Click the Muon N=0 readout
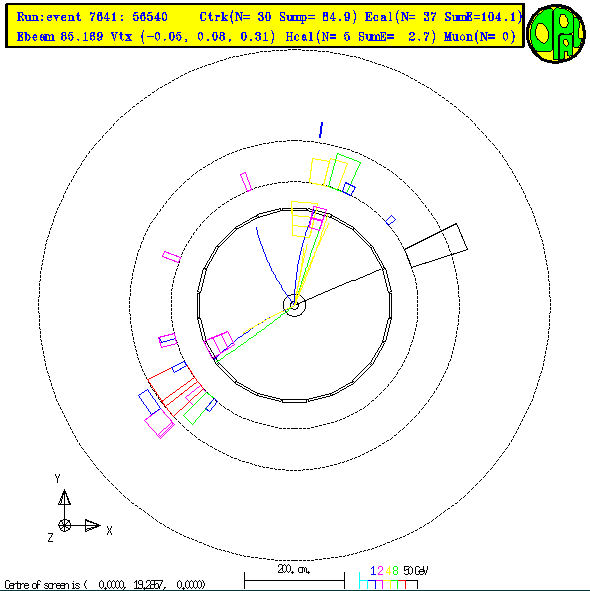 tap(480, 37)
